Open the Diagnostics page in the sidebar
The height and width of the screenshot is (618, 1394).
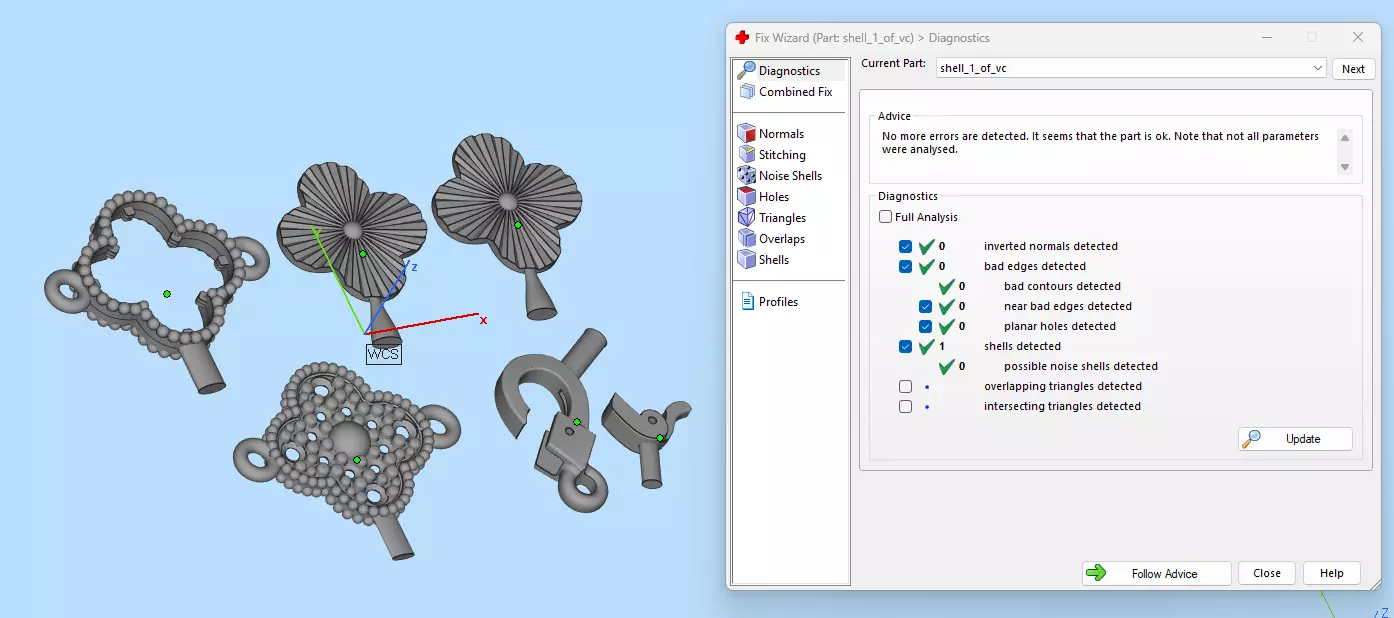tap(790, 71)
